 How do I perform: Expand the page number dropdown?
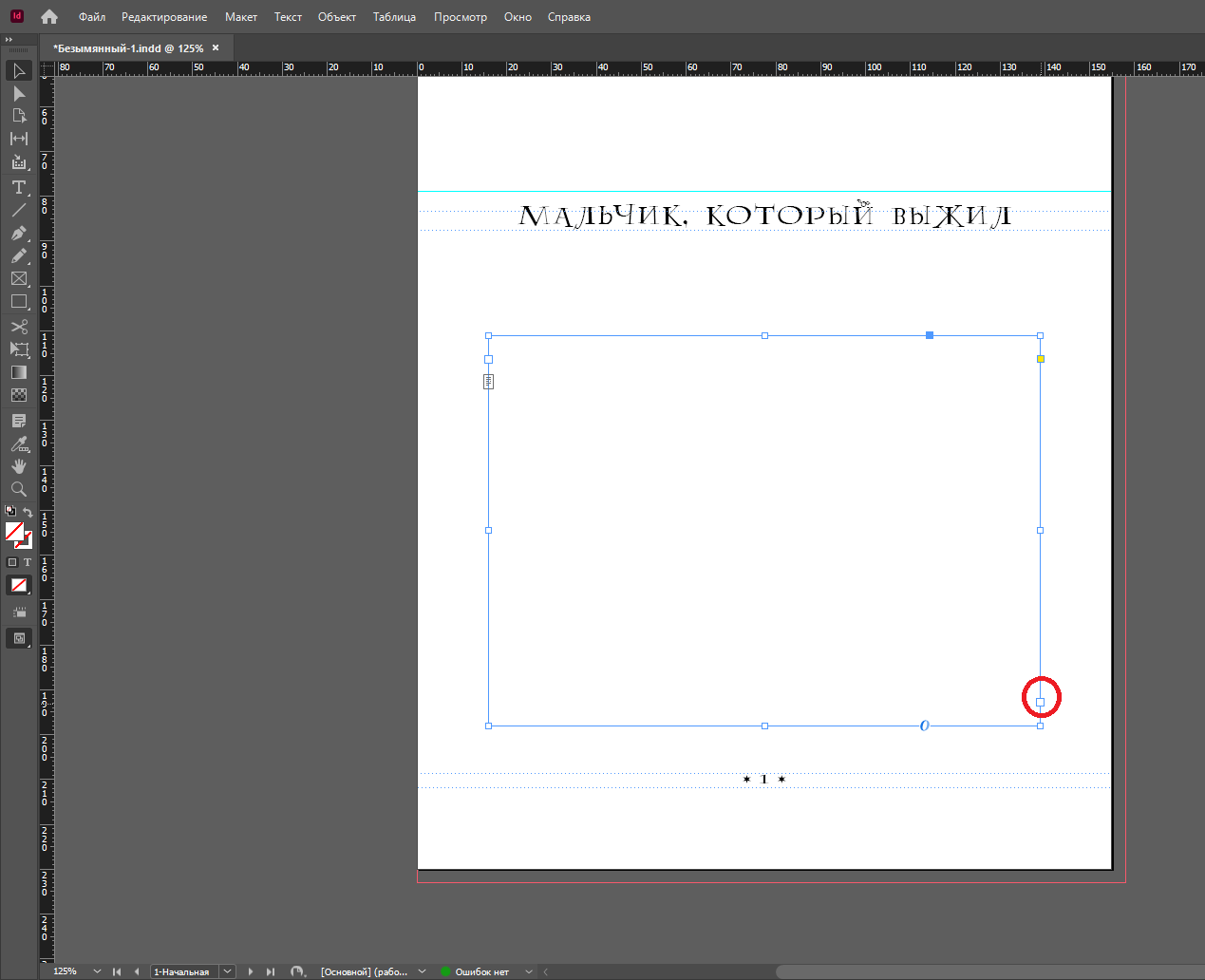[228, 971]
